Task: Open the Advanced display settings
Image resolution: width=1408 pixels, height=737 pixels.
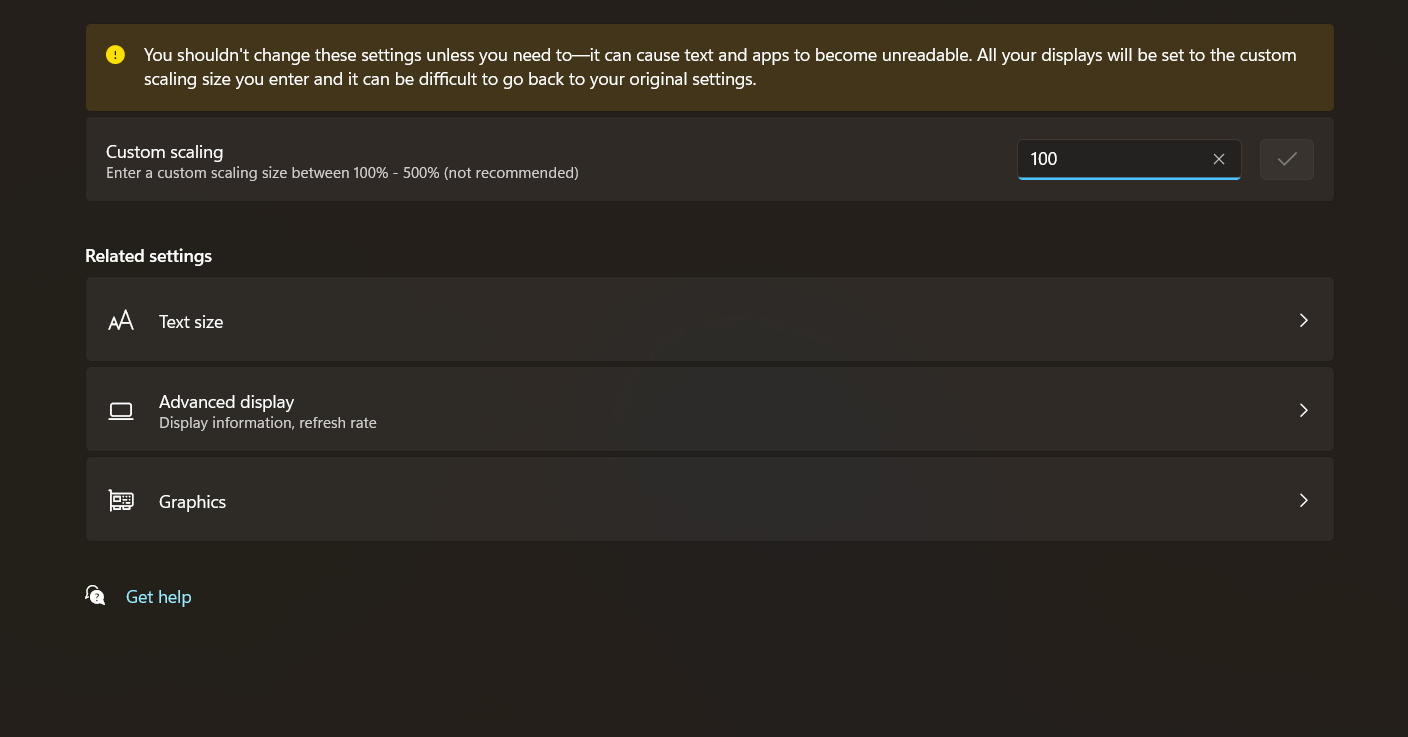Action: pyautogui.click(x=226, y=402)
